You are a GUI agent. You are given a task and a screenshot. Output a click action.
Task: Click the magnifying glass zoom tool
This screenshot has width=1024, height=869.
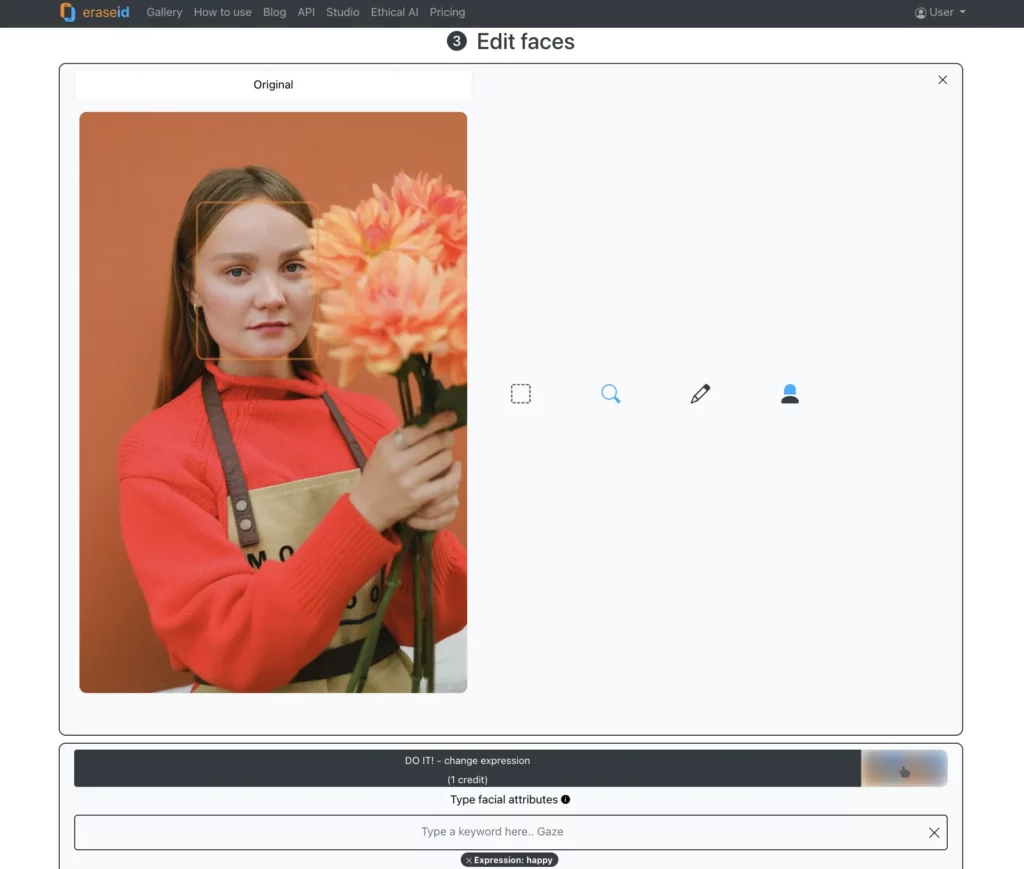[x=610, y=394]
